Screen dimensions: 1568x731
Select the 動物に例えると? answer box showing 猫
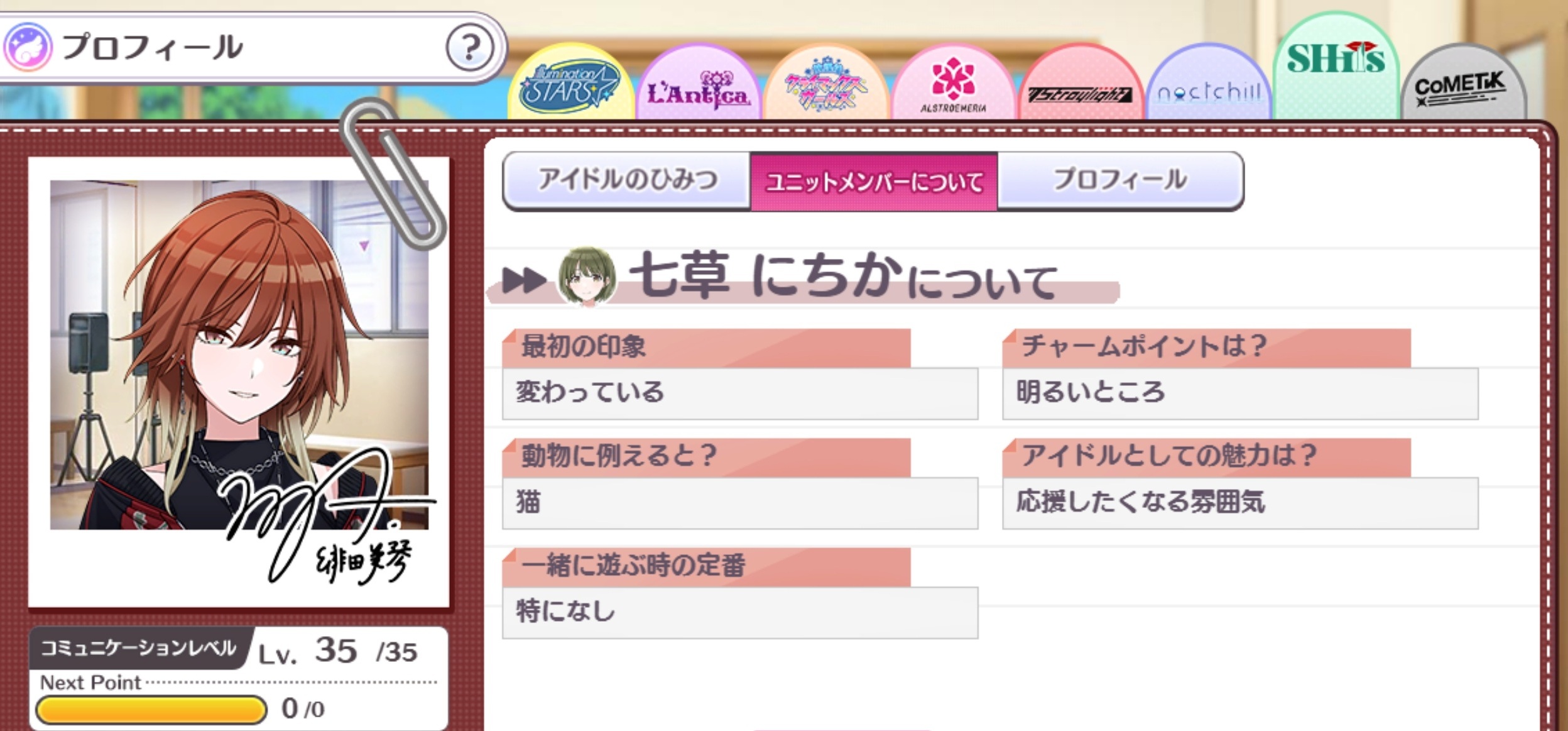click(740, 503)
